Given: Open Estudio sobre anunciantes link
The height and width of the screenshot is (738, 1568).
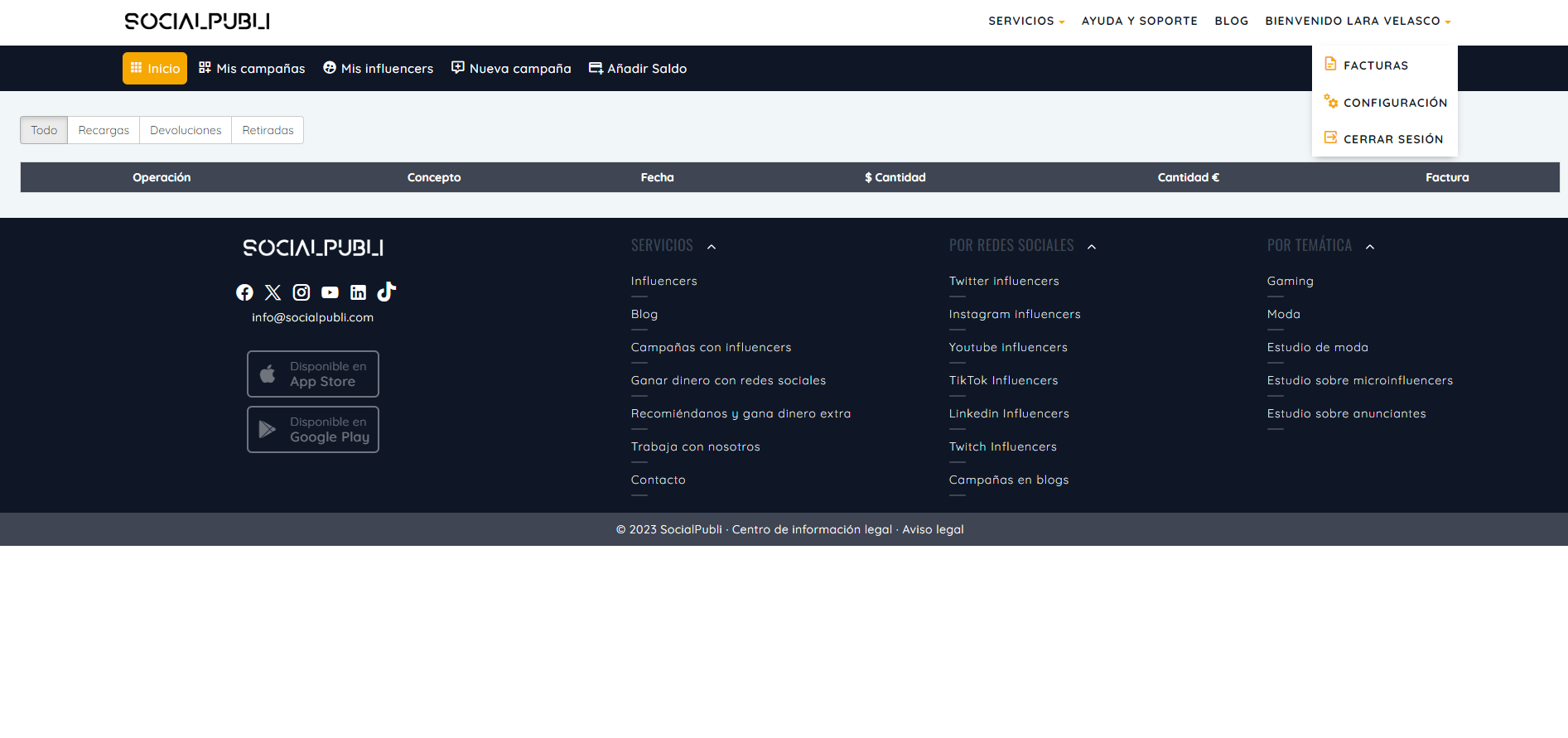Looking at the screenshot, I should pos(1347,413).
